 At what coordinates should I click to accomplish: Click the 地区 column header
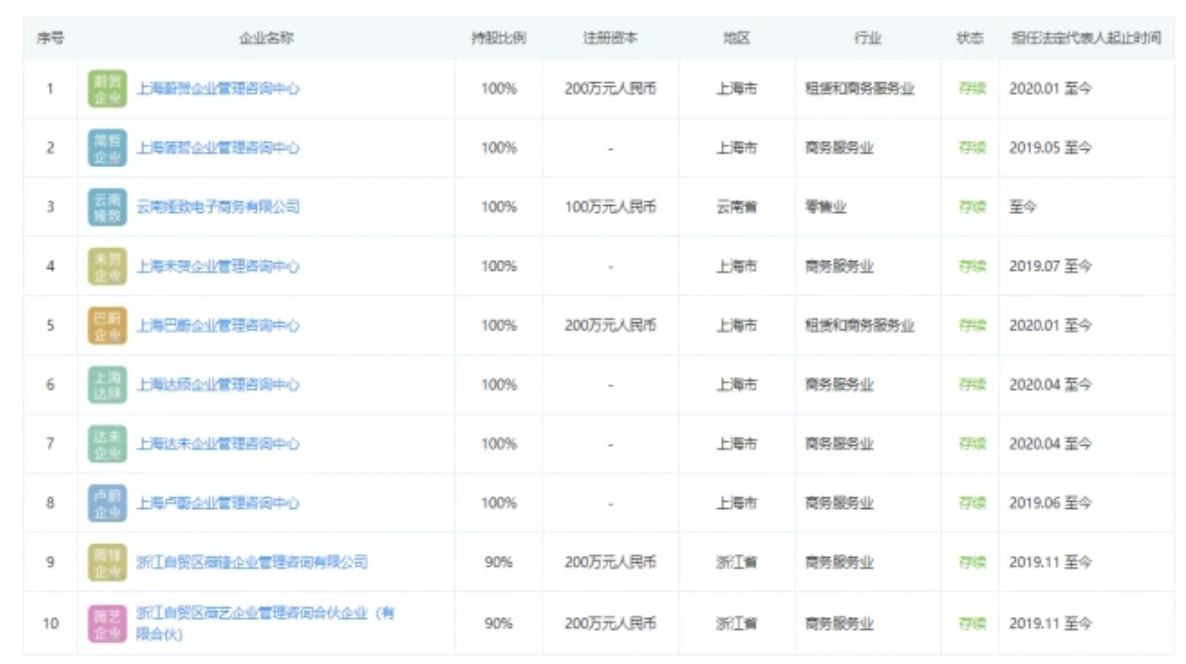[x=737, y=38]
